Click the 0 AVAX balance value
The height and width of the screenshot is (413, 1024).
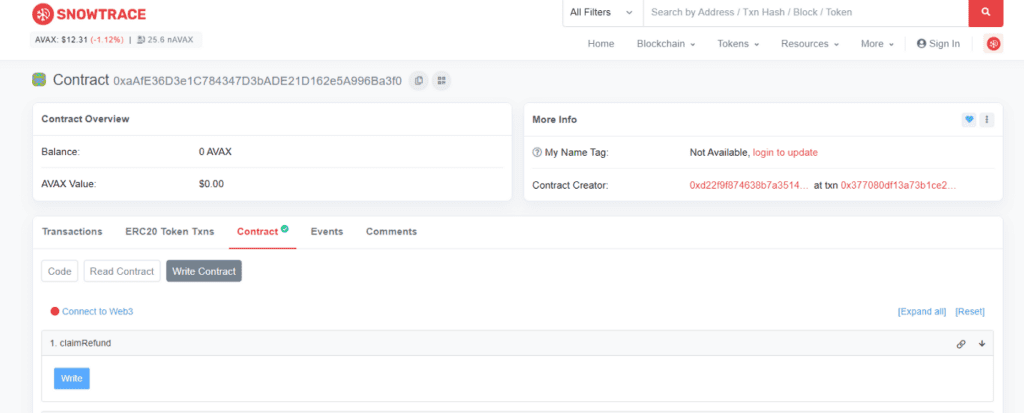point(216,152)
